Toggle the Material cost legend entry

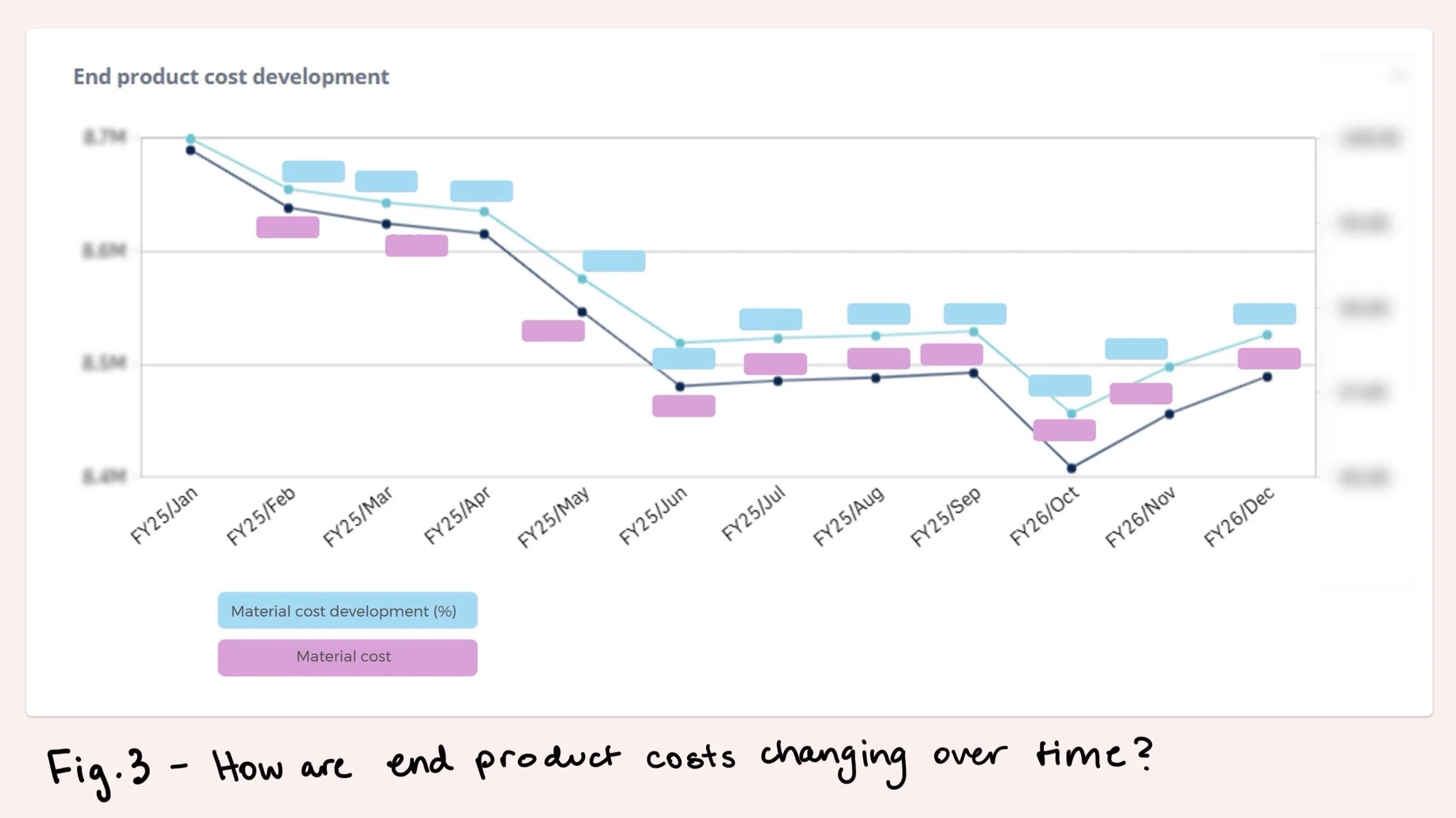tap(347, 657)
